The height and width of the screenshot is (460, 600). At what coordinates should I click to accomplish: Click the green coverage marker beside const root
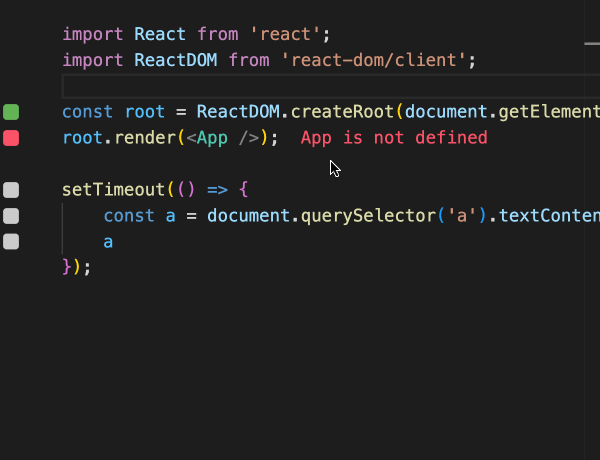[x=11, y=112]
